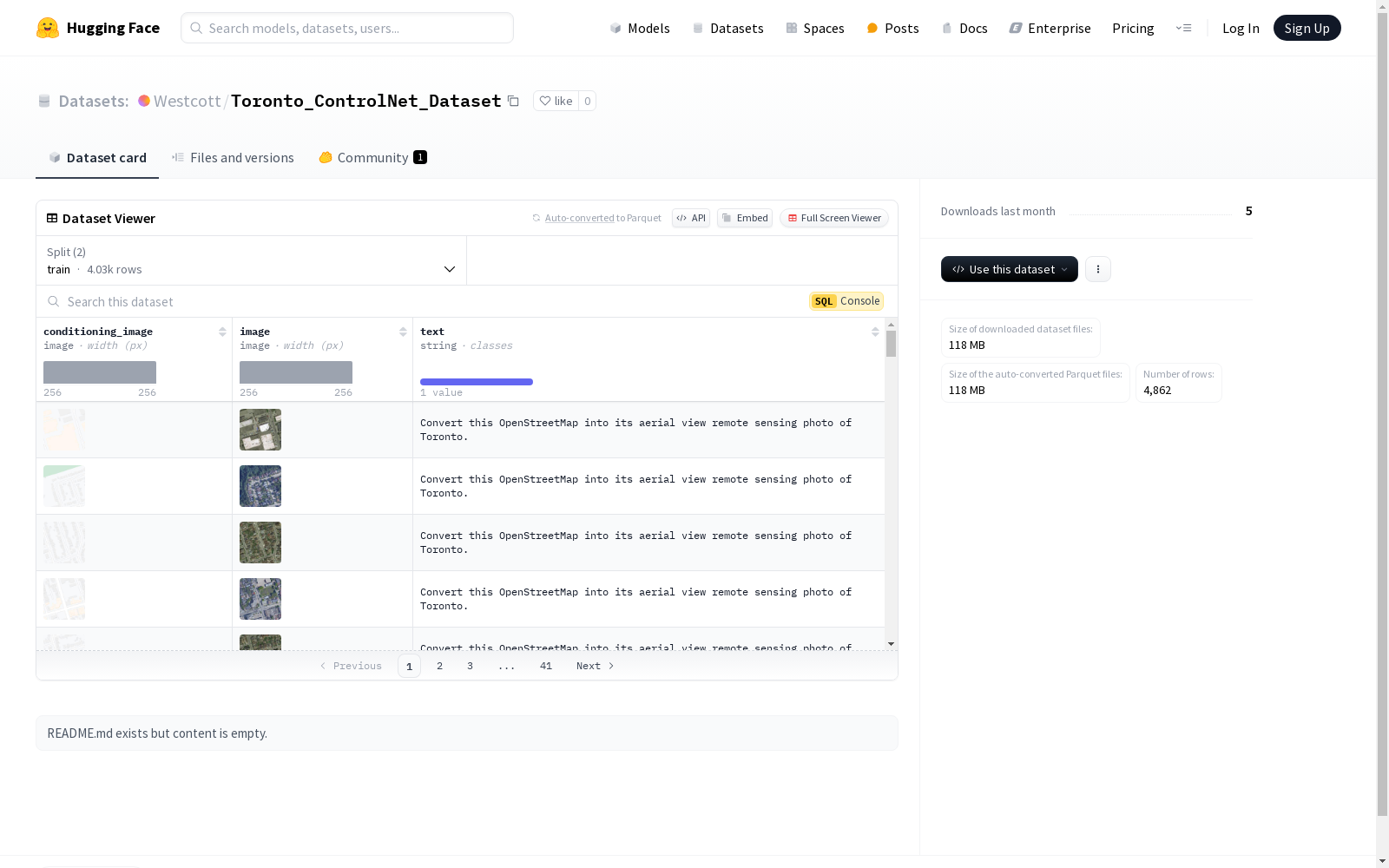Screen dimensions: 1389x868
Task: Click the text classes distribution bar
Action: (477, 382)
